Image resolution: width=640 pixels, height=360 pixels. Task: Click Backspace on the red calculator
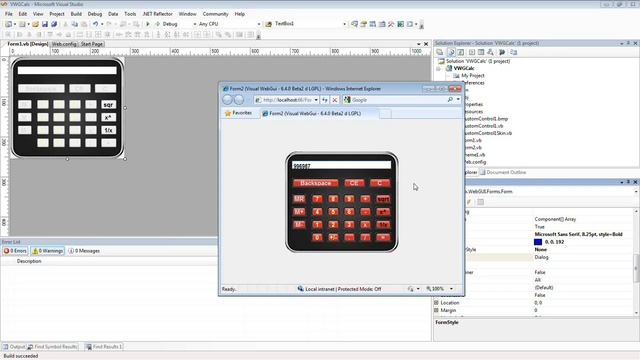316,183
